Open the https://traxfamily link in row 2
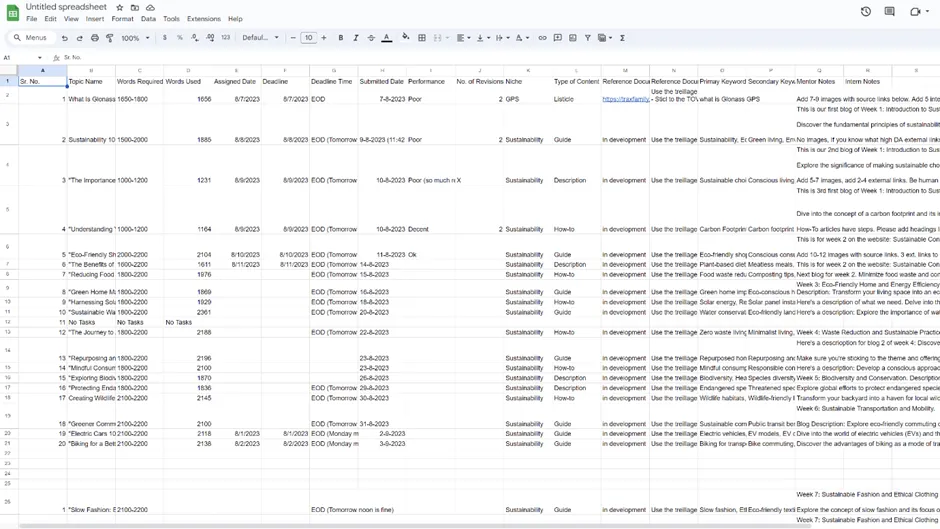The height and width of the screenshot is (529, 940). [x=625, y=99]
